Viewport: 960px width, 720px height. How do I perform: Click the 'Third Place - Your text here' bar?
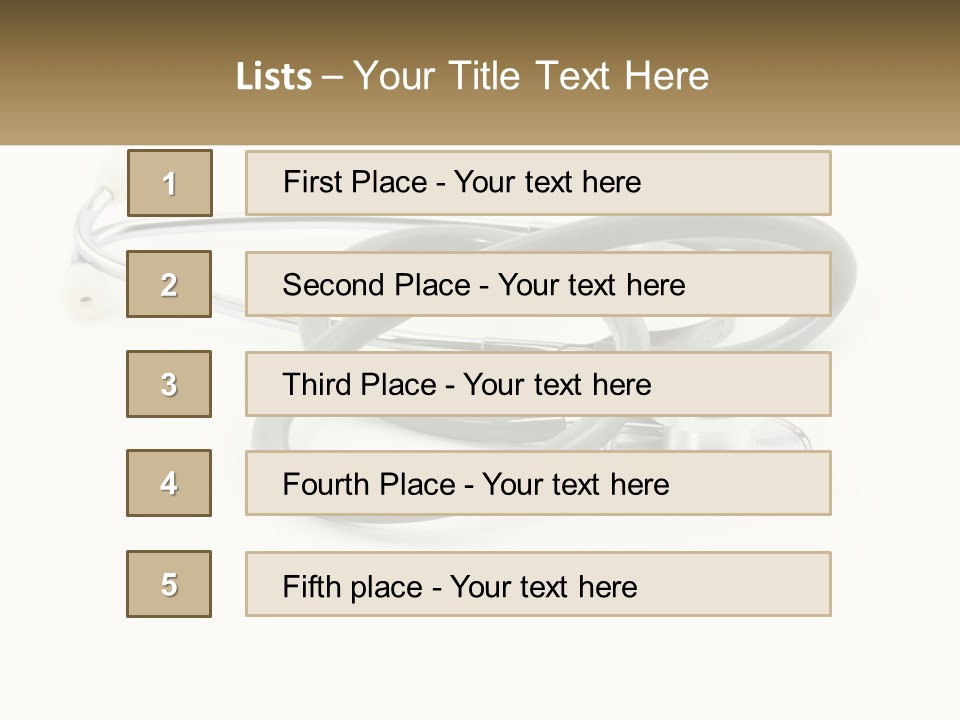pyautogui.click(x=538, y=384)
